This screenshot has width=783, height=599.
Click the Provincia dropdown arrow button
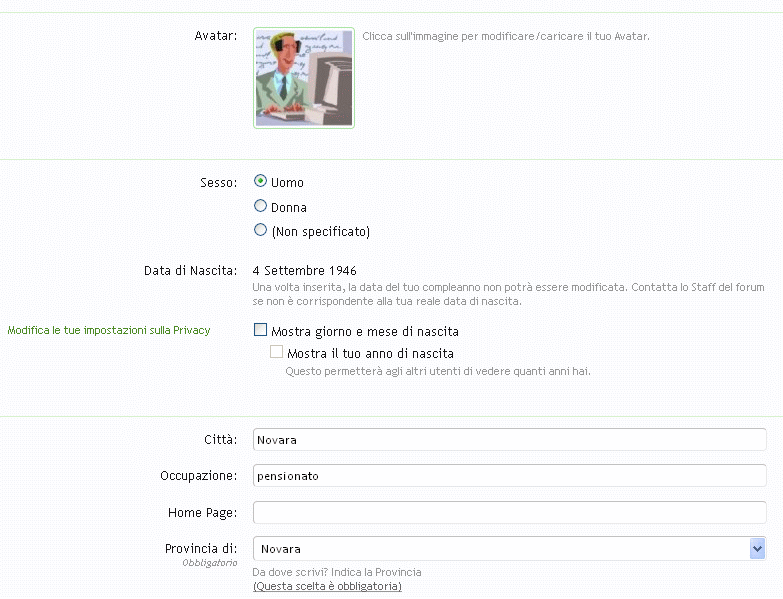(x=757, y=549)
